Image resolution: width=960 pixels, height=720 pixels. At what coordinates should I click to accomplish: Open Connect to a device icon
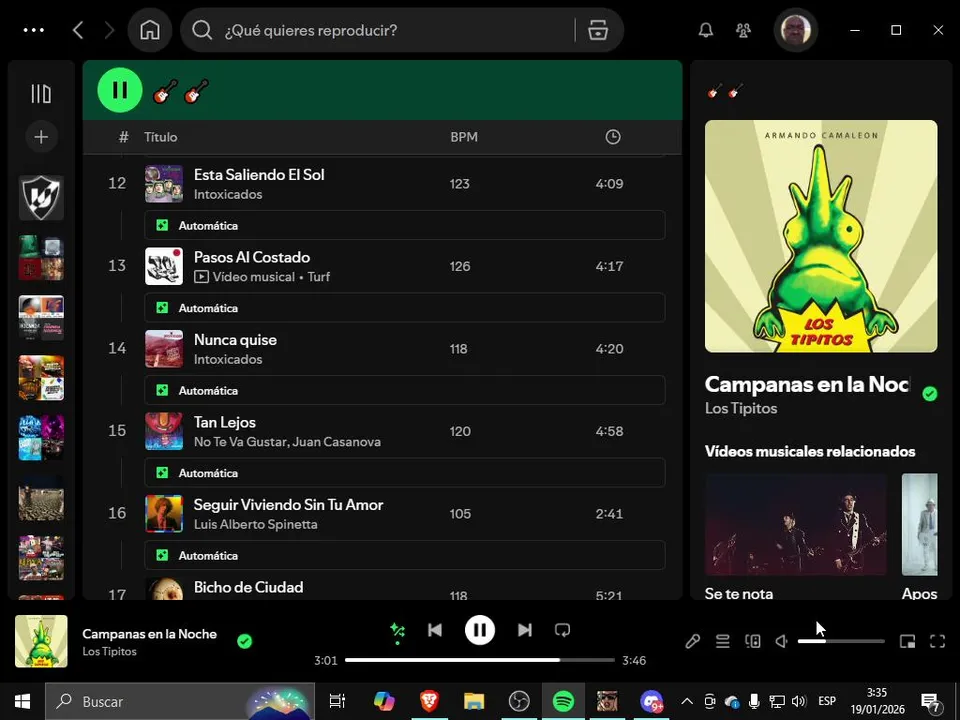click(x=752, y=641)
